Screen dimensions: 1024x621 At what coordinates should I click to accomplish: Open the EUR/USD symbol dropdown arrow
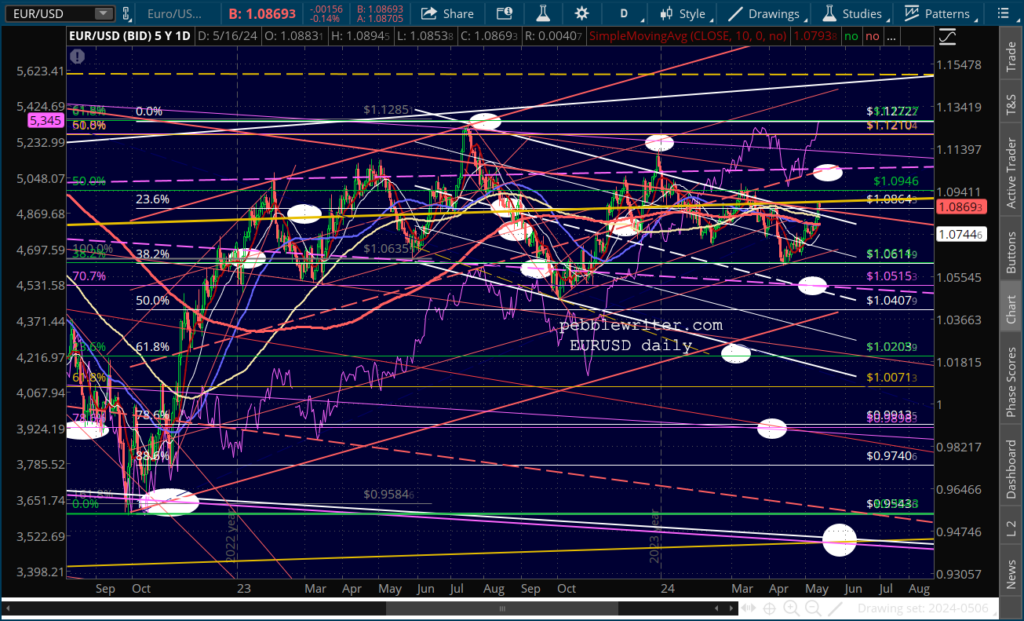point(103,13)
